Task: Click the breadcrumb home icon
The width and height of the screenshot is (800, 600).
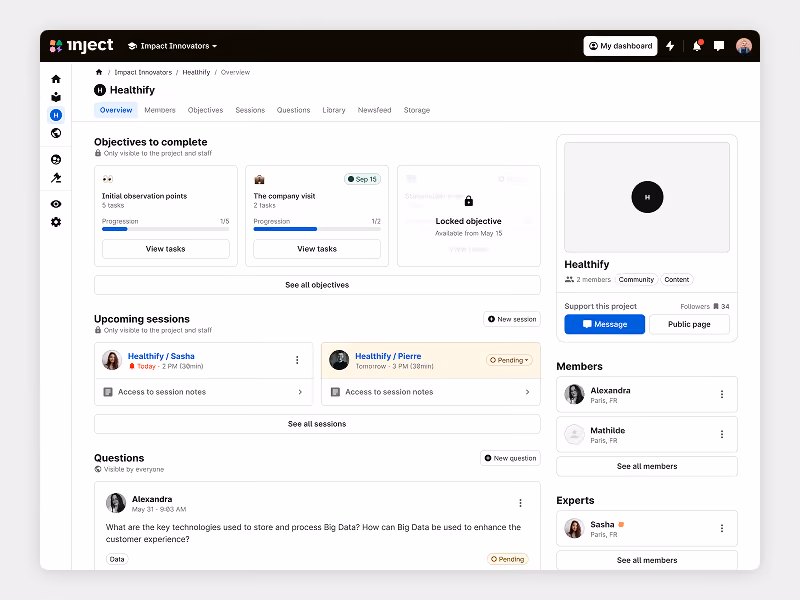Action: pos(99,72)
